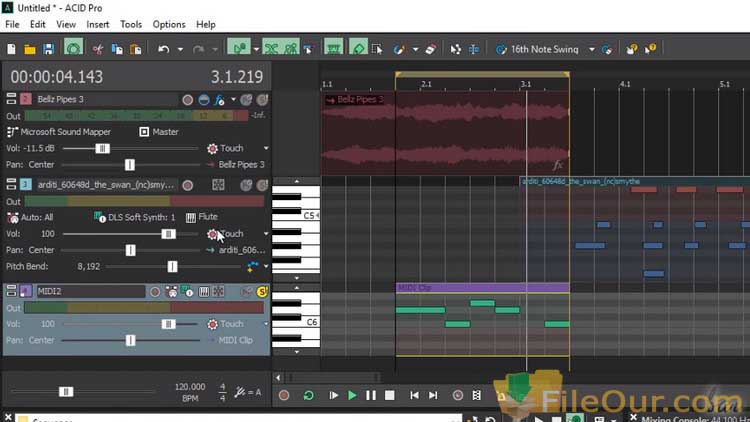Open the View menu

[x=66, y=24]
